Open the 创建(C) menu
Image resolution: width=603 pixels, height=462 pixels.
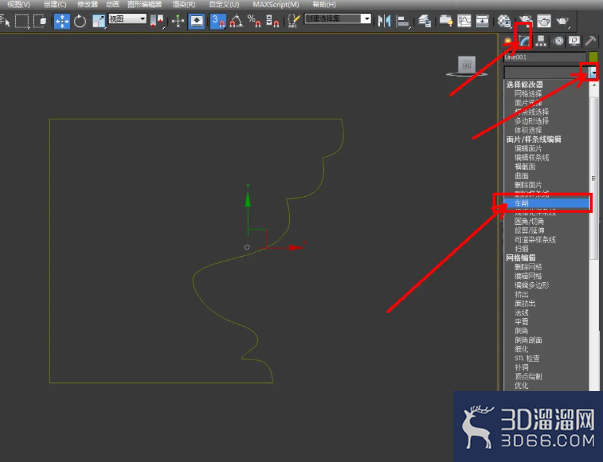[55, 5]
